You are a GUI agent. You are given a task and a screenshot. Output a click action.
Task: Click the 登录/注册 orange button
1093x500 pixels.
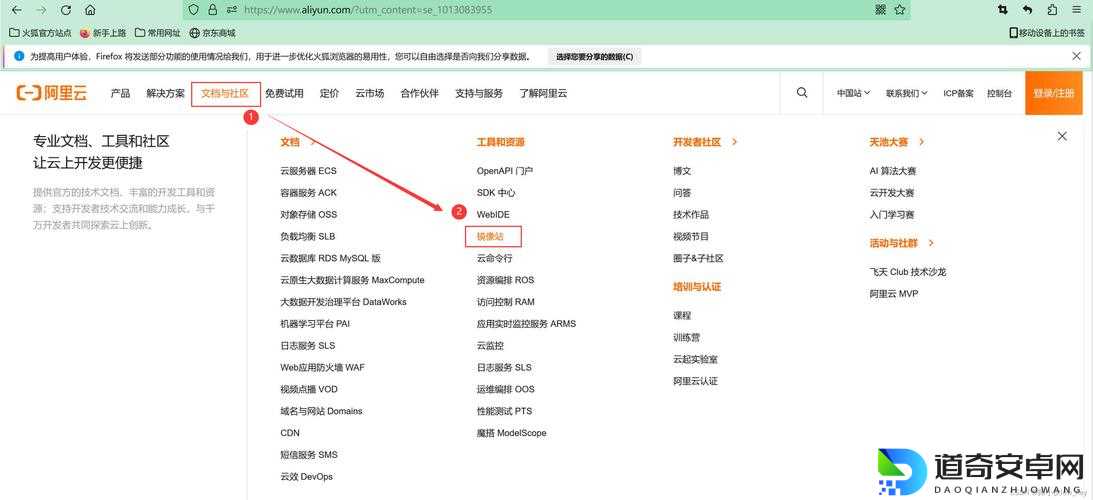pyautogui.click(x=1053, y=93)
